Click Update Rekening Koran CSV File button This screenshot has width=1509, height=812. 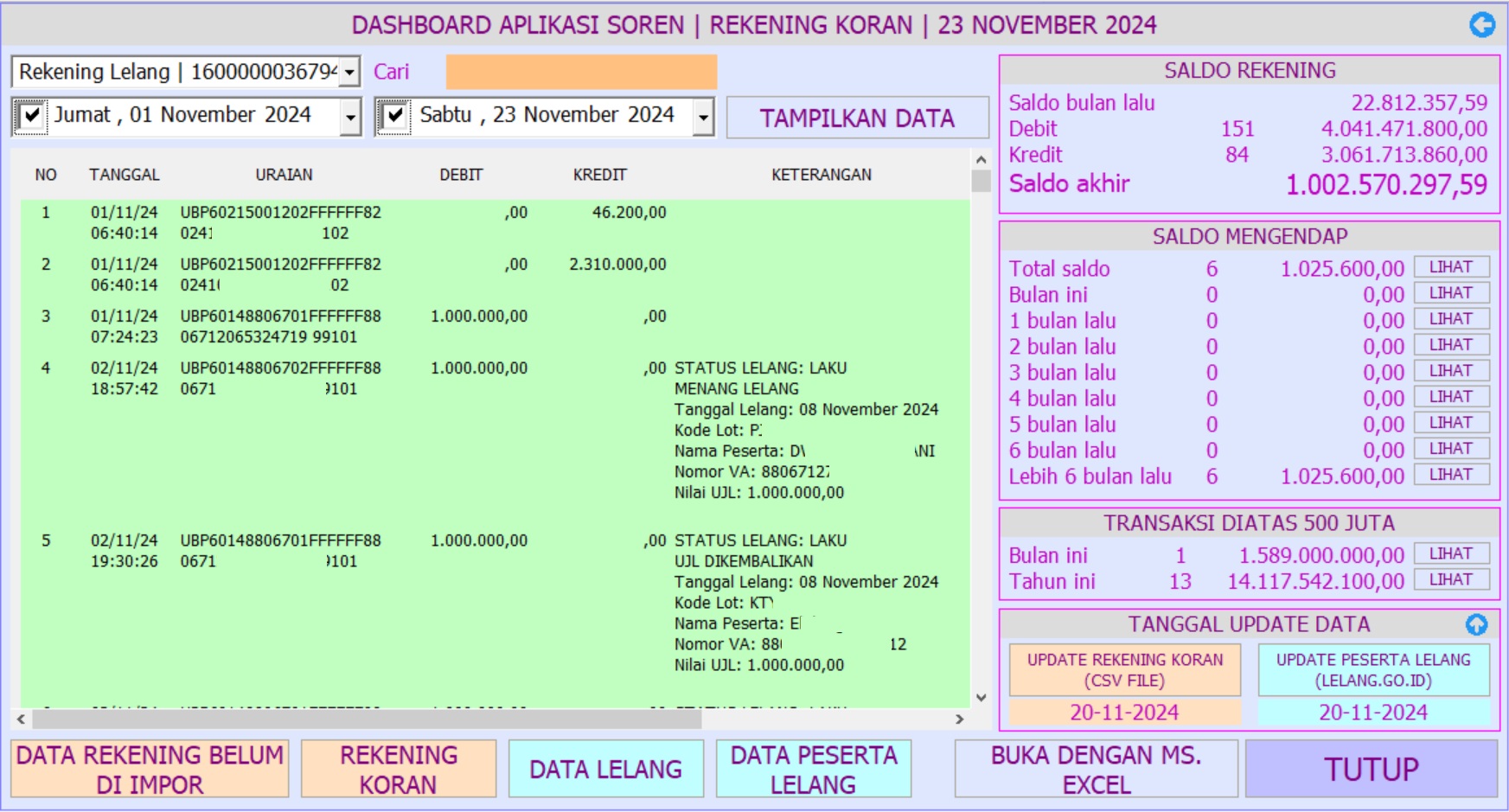(x=1124, y=669)
